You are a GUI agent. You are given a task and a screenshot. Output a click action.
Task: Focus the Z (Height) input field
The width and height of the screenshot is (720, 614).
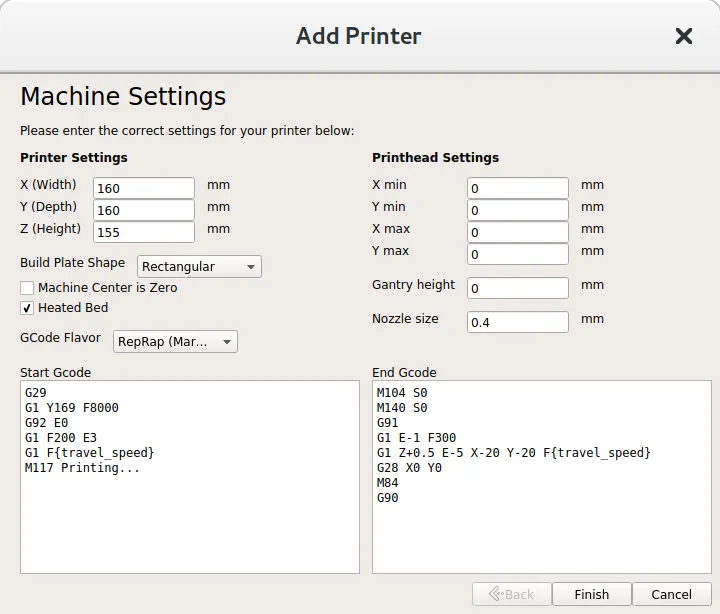[144, 232]
